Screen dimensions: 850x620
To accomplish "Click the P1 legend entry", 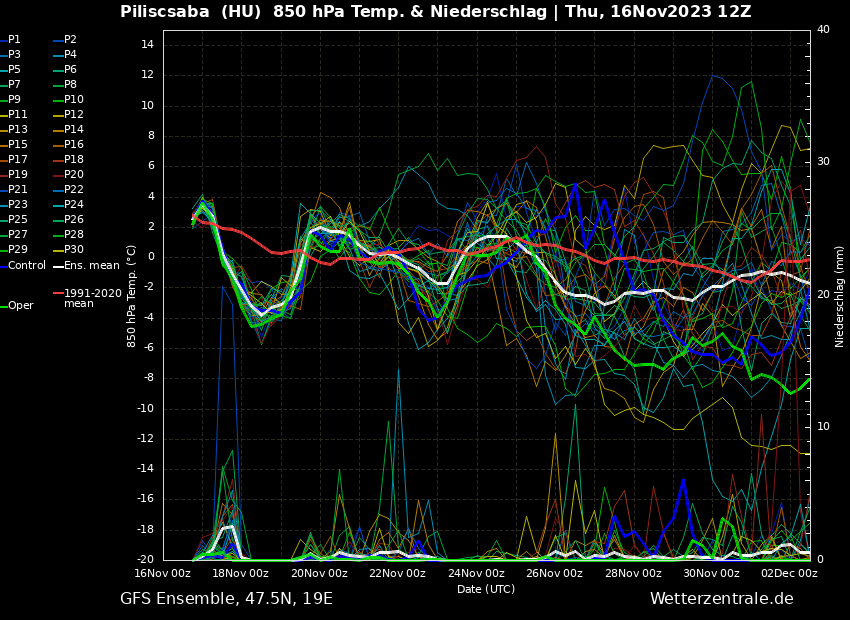I will coord(14,40).
